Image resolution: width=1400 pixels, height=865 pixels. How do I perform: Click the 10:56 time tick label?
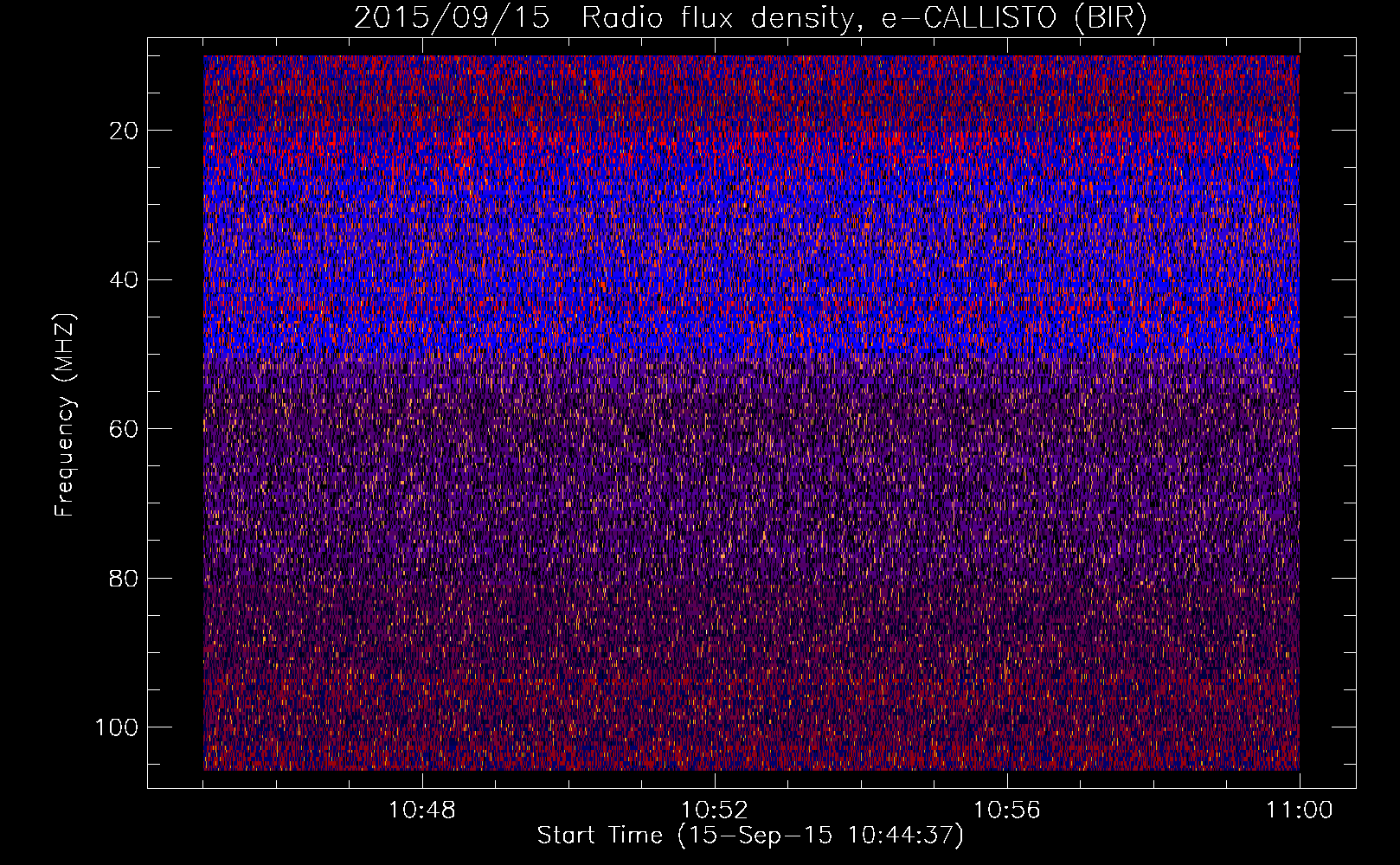pyautogui.click(x=1007, y=811)
